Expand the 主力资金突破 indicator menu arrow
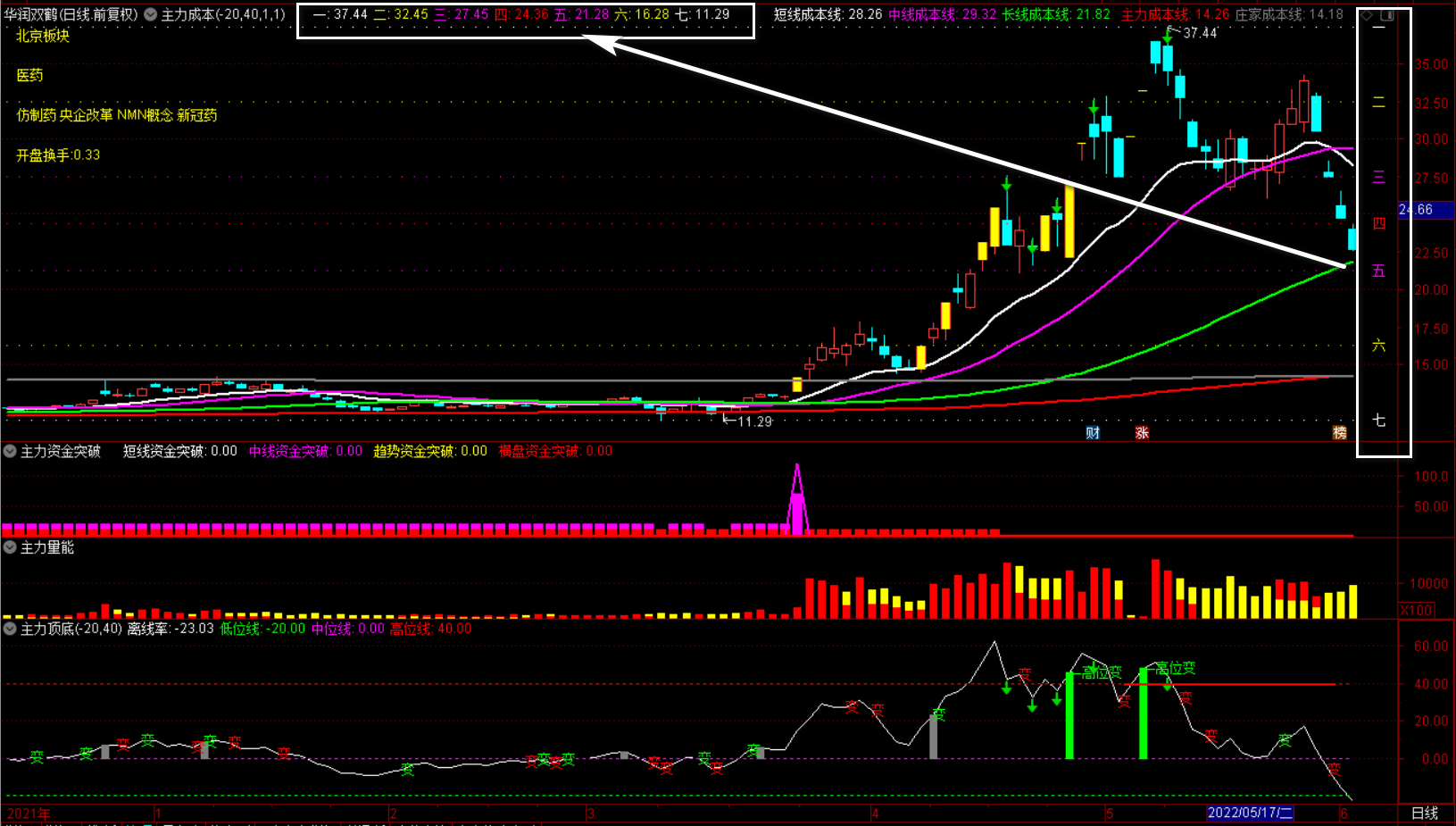1456x826 pixels. 10,451
